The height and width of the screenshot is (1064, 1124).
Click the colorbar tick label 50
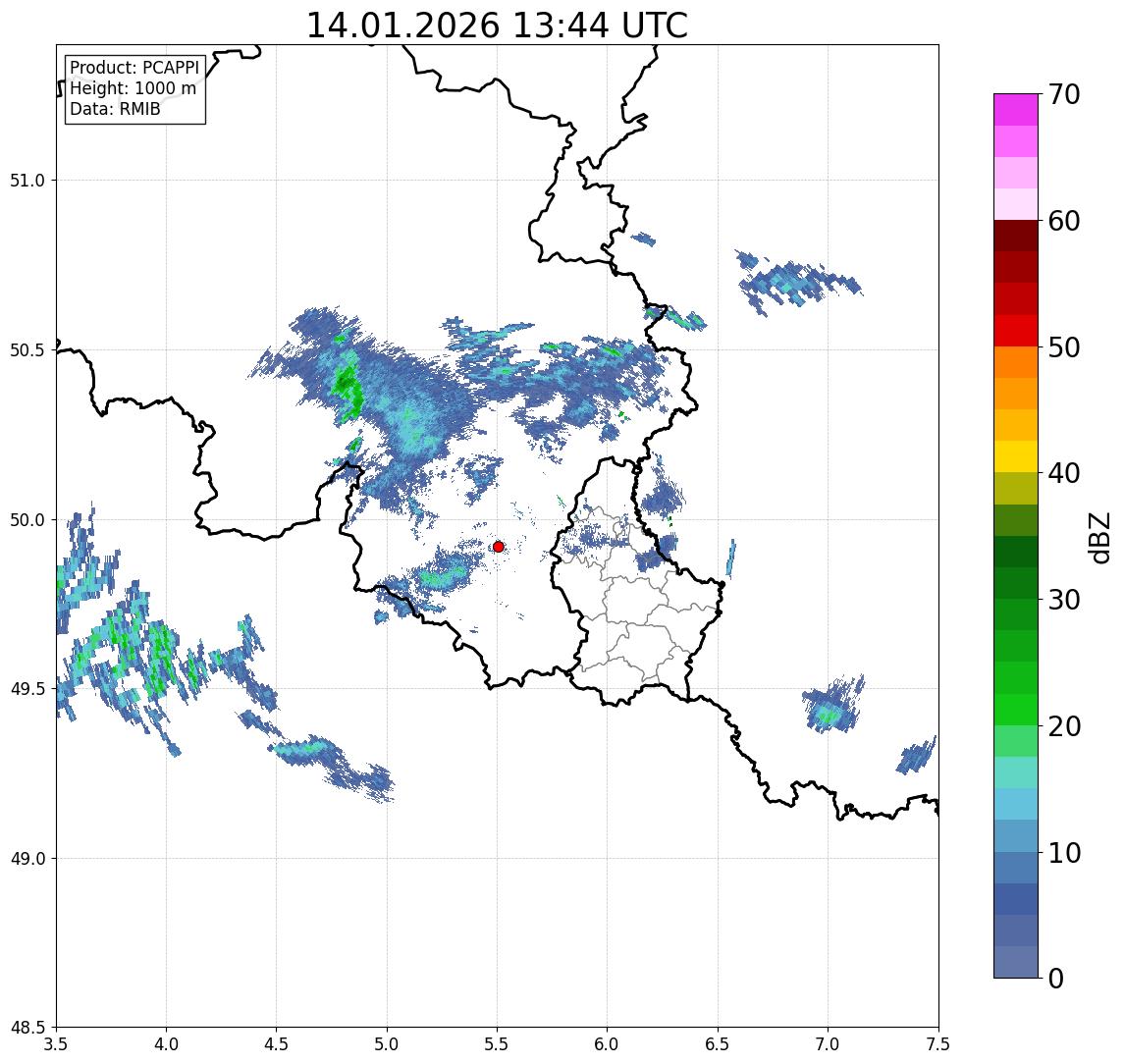pos(1064,347)
